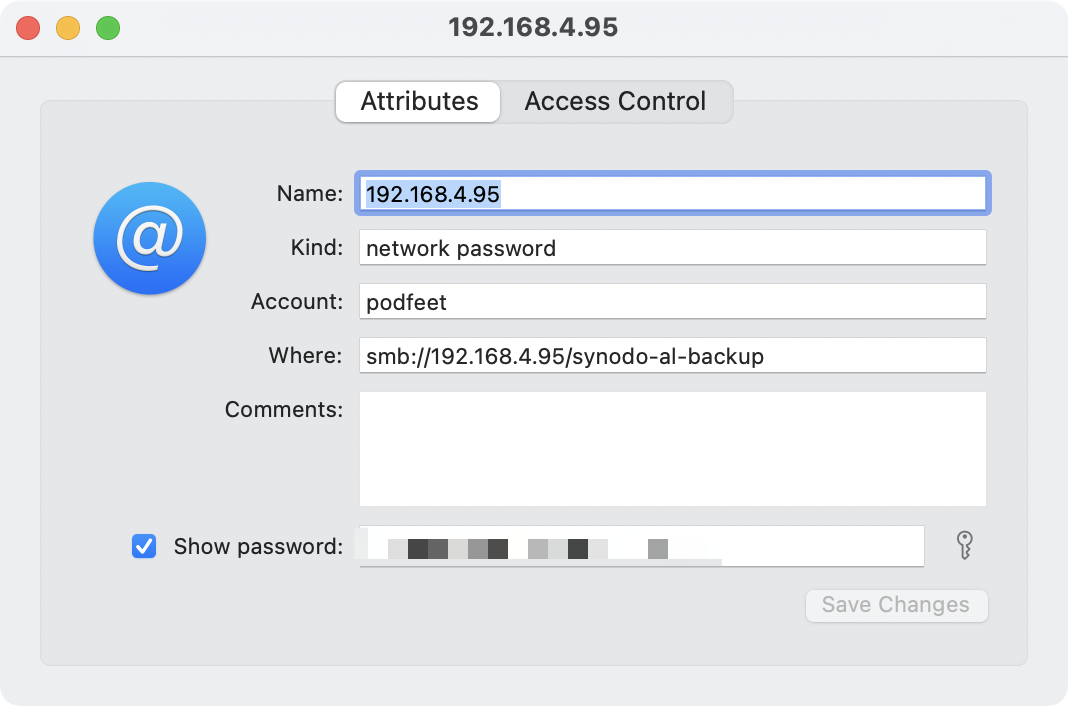Zoom the window using green button
The height and width of the screenshot is (706, 1068).
(108, 28)
